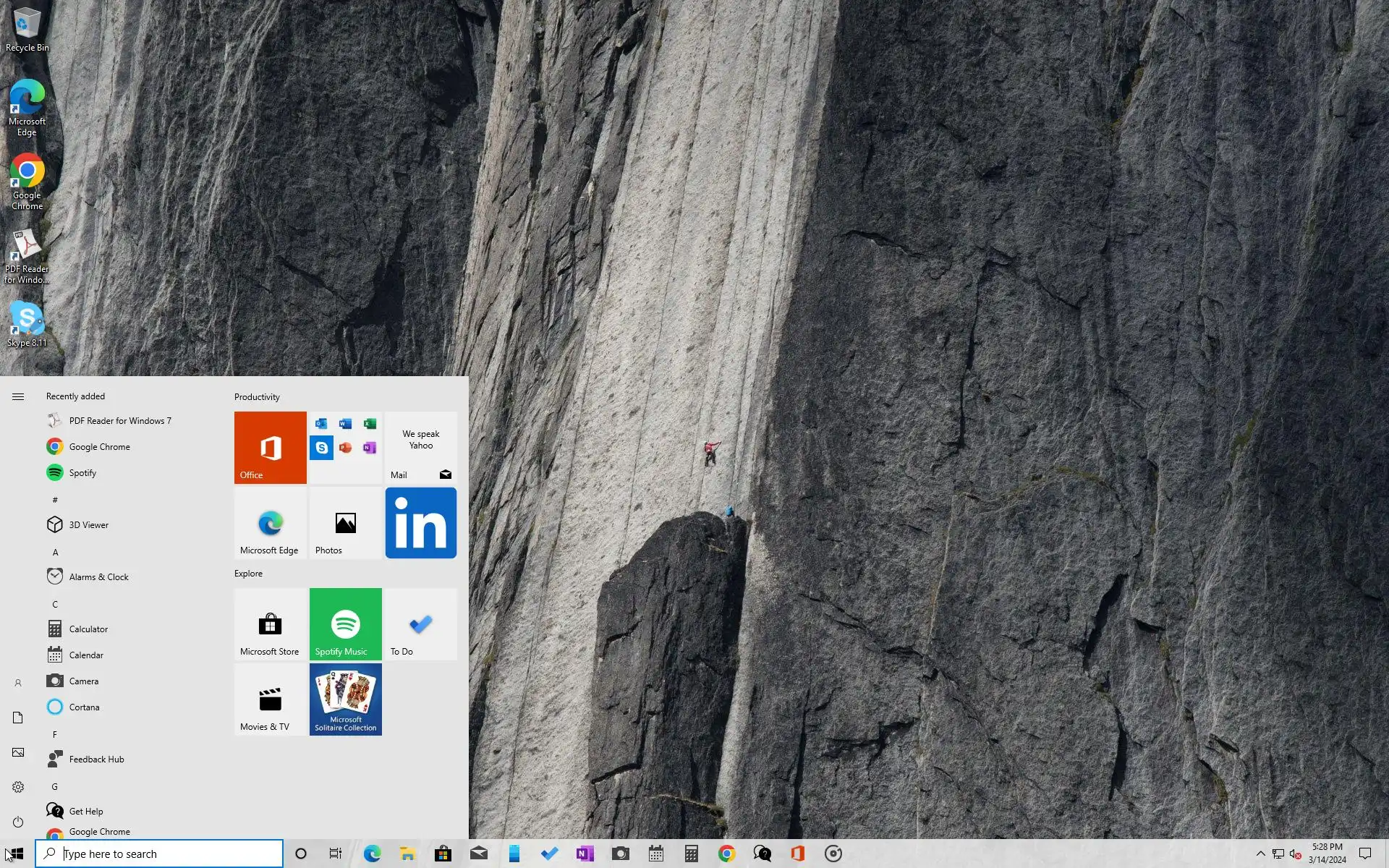Open the Office tile in Start

pyautogui.click(x=270, y=447)
